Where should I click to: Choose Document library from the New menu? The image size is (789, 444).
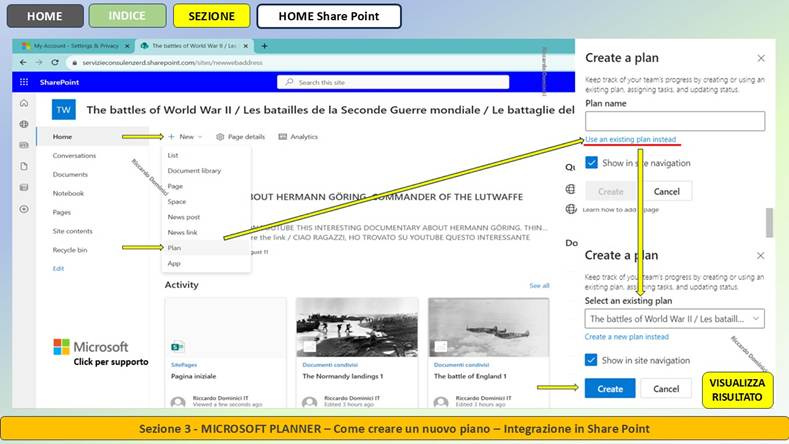coord(194,171)
